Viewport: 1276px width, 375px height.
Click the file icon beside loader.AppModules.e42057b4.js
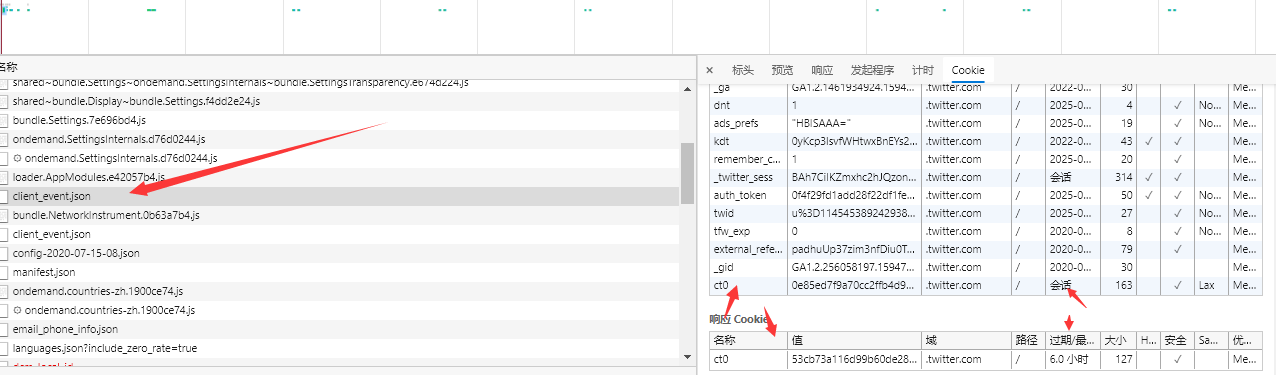point(3,177)
